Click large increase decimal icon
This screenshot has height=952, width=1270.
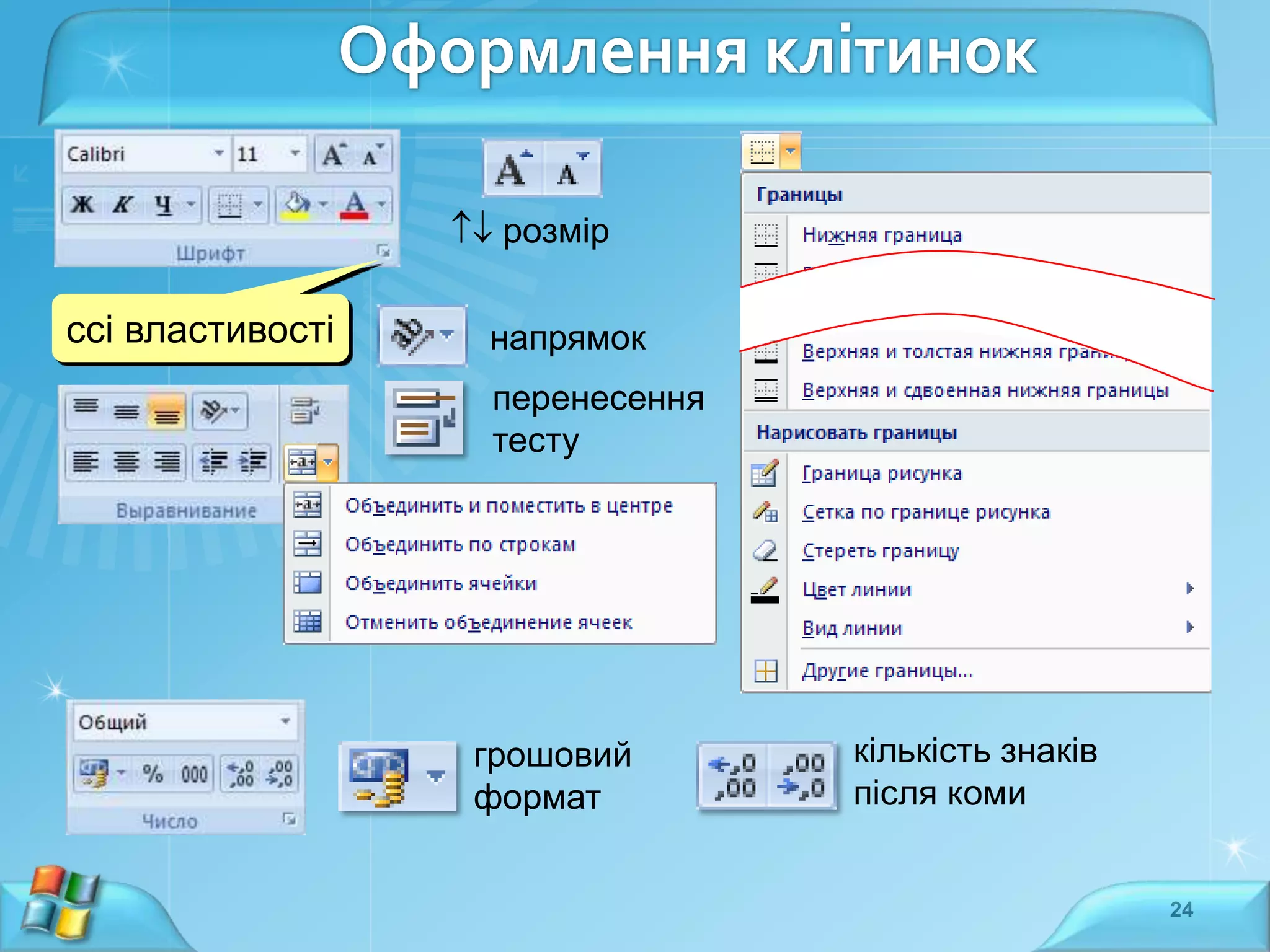[734, 775]
